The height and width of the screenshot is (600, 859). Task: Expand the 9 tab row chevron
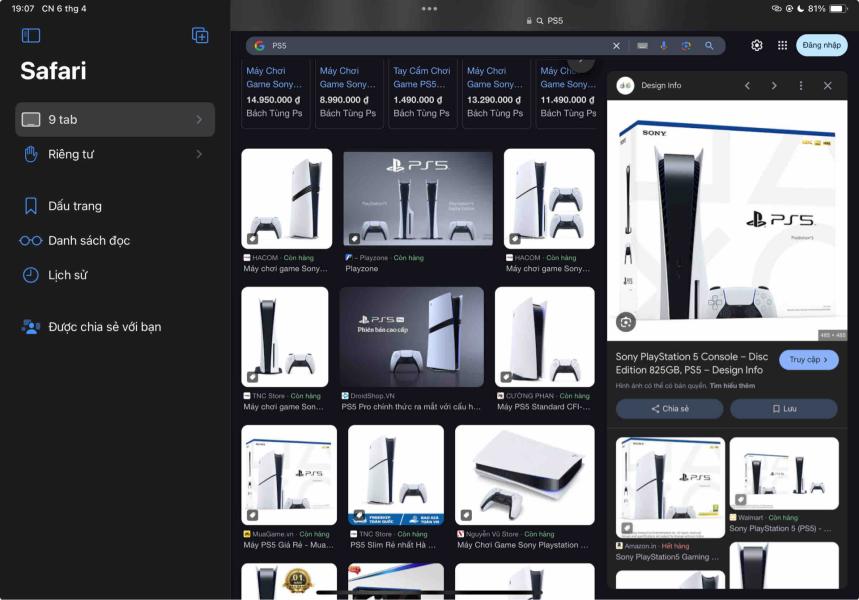[199, 119]
